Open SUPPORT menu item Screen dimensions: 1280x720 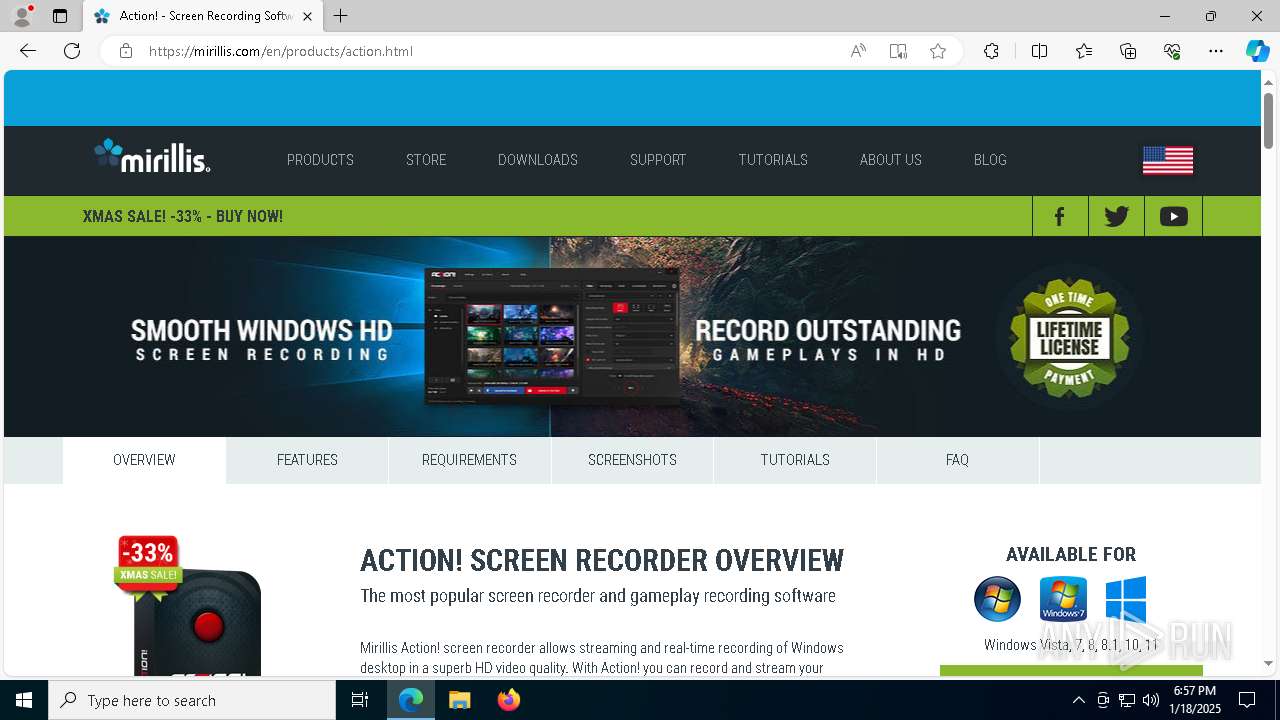[x=658, y=160]
